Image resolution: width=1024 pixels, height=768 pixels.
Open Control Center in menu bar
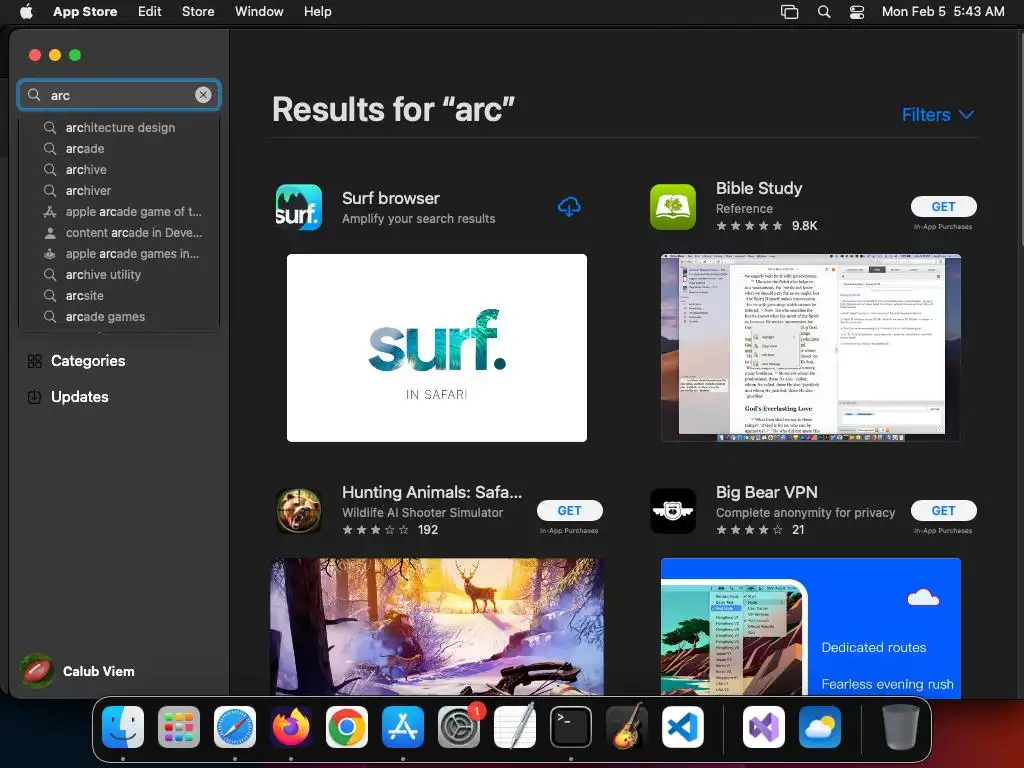(857, 12)
